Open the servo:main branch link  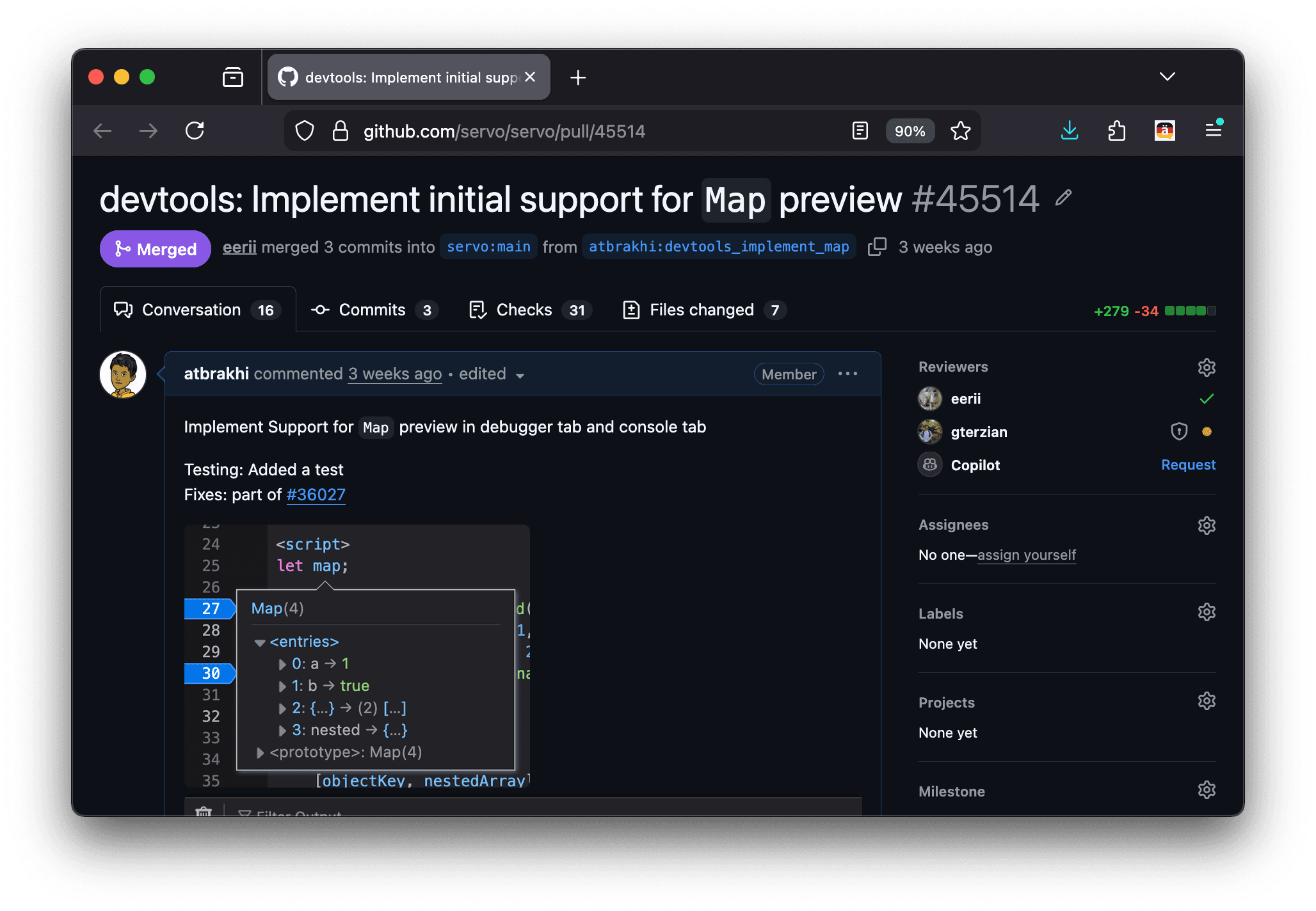tap(488, 247)
